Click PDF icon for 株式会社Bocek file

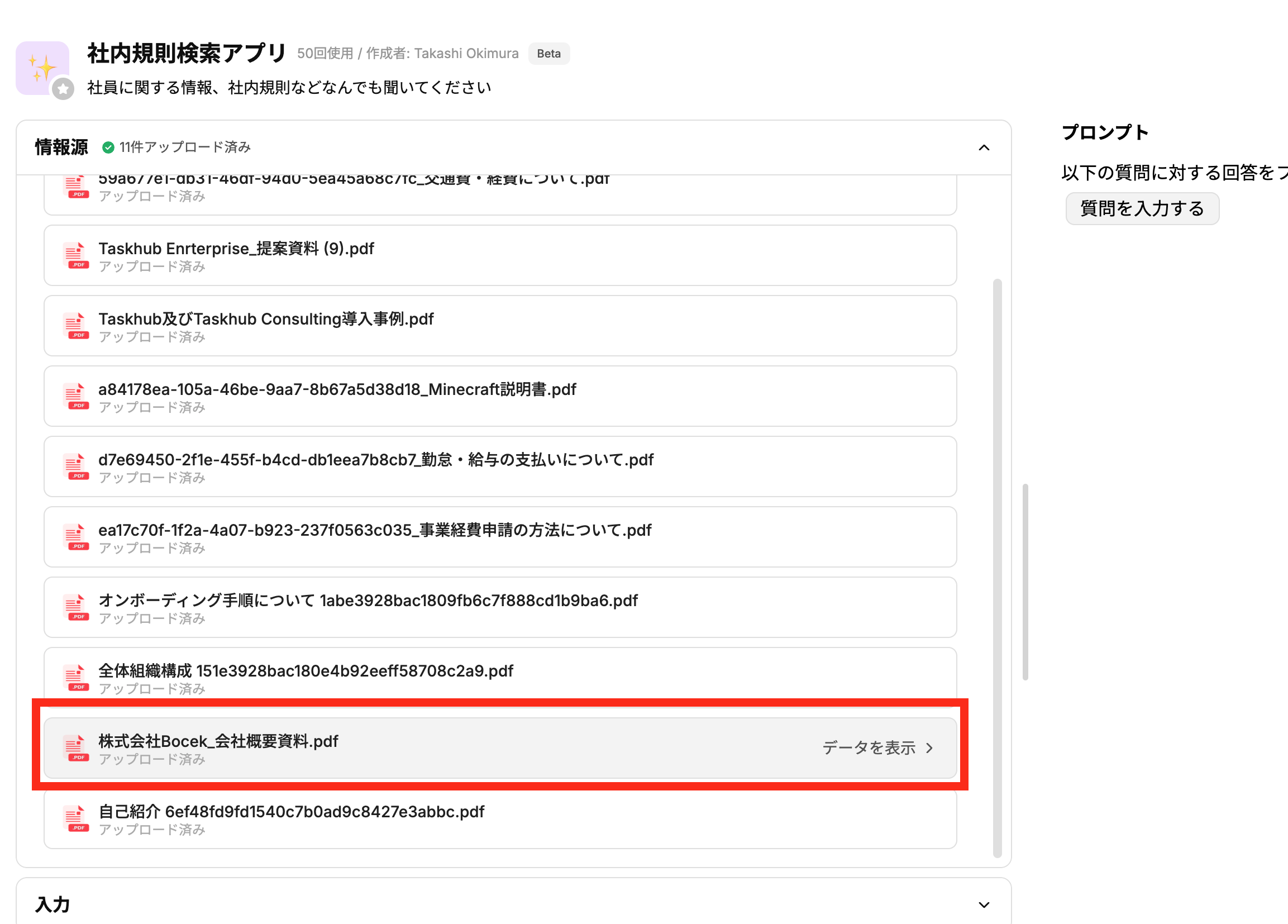coord(75,749)
